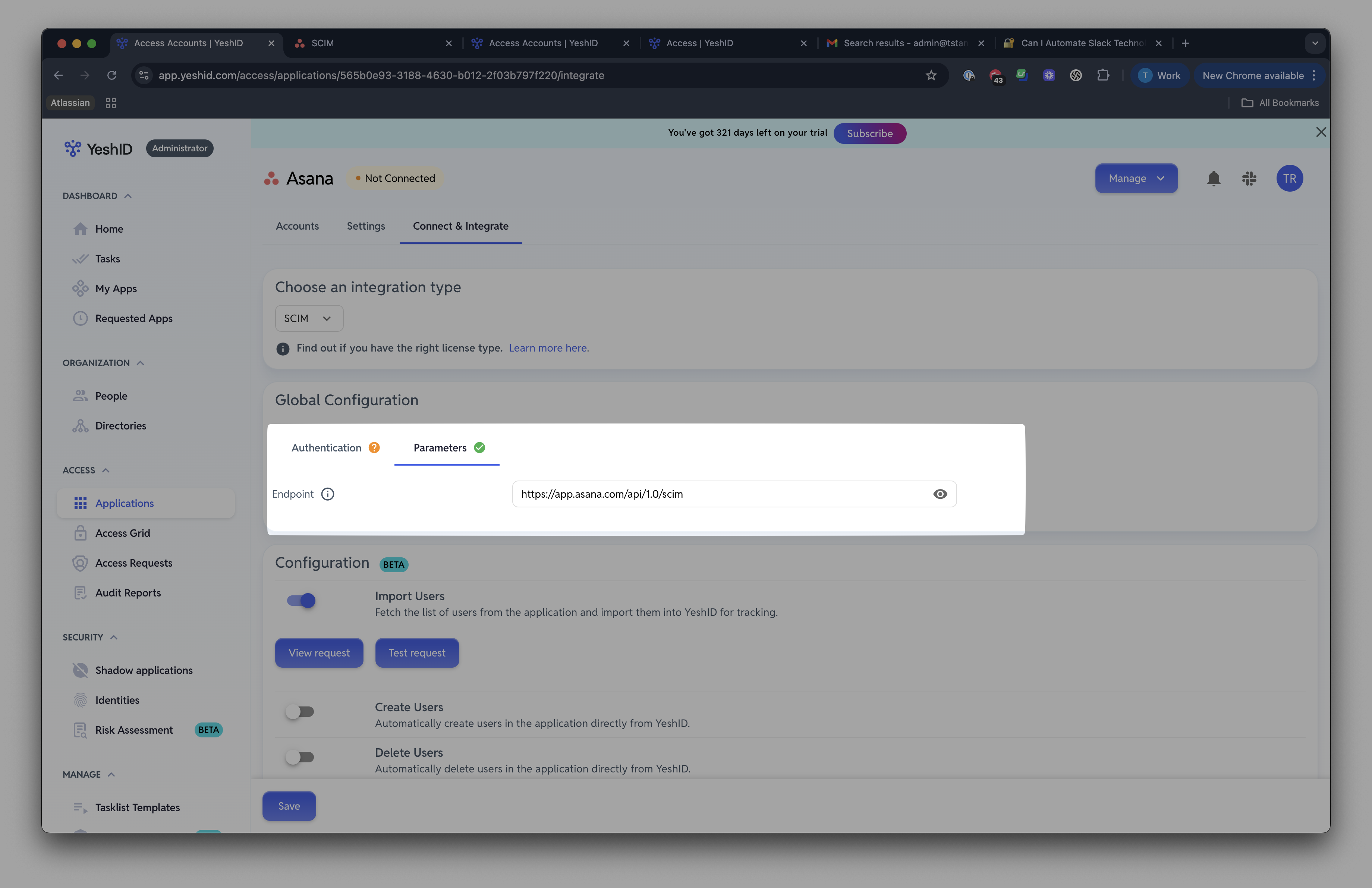Switch to the Settings tab
This screenshot has height=888, width=1372.
(x=365, y=226)
